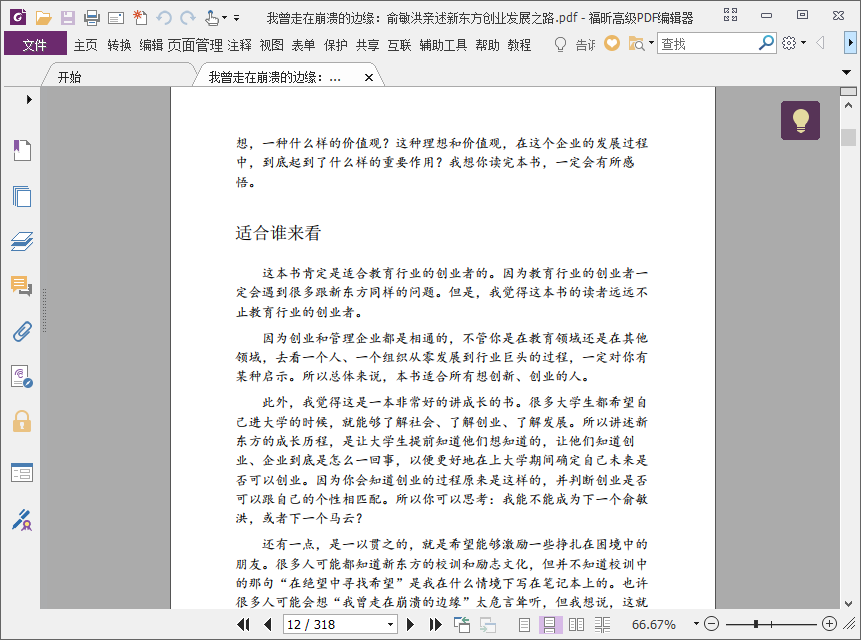
Task: Open the 编辑 ribbon tab
Action: click(x=151, y=44)
